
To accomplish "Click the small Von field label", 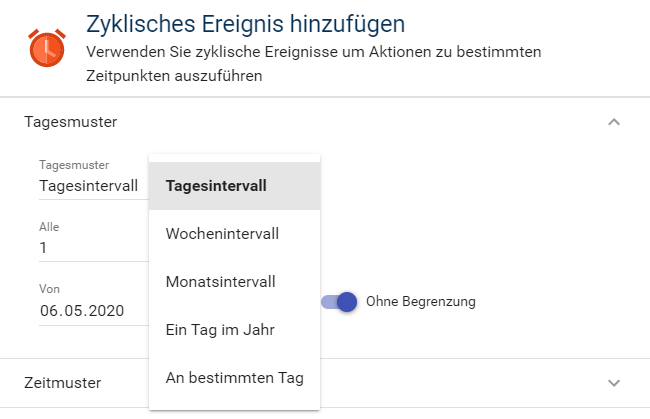I will tap(50, 289).
